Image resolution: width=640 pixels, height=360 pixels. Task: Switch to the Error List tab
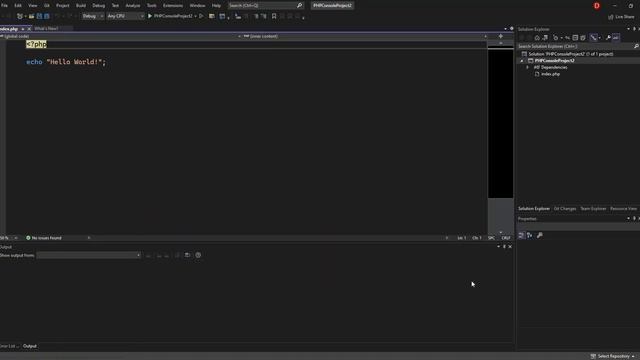[x=9, y=346]
